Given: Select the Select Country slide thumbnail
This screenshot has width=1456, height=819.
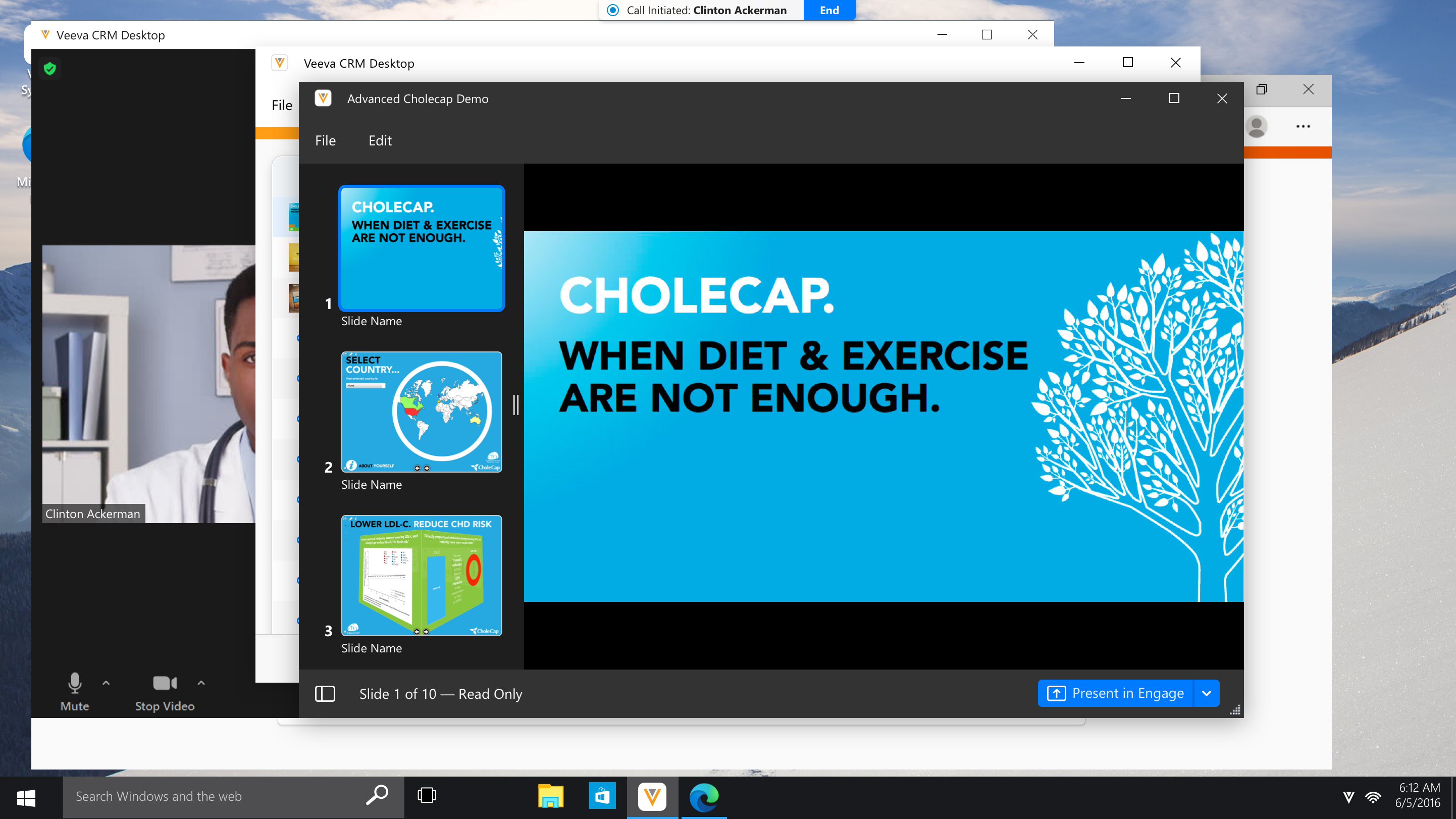Looking at the screenshot, I should click(421, 412).
